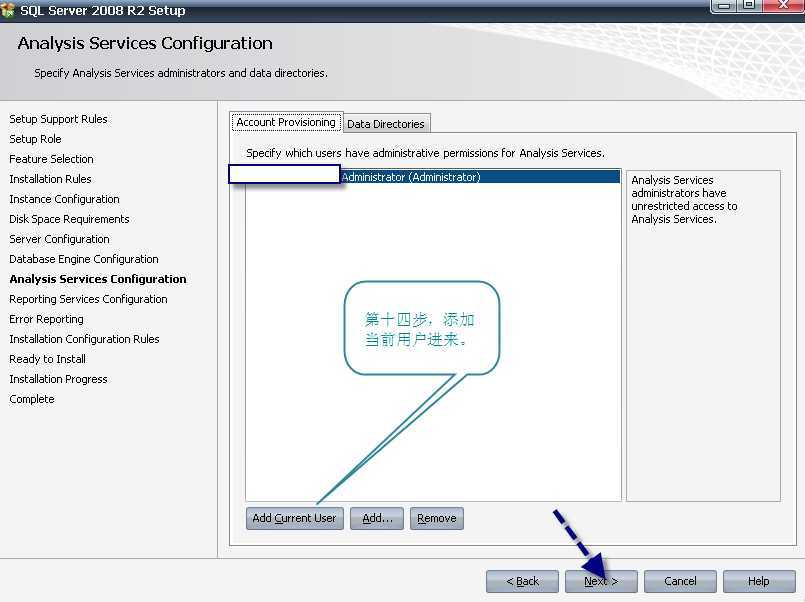Click Server Configuration step

60,239
